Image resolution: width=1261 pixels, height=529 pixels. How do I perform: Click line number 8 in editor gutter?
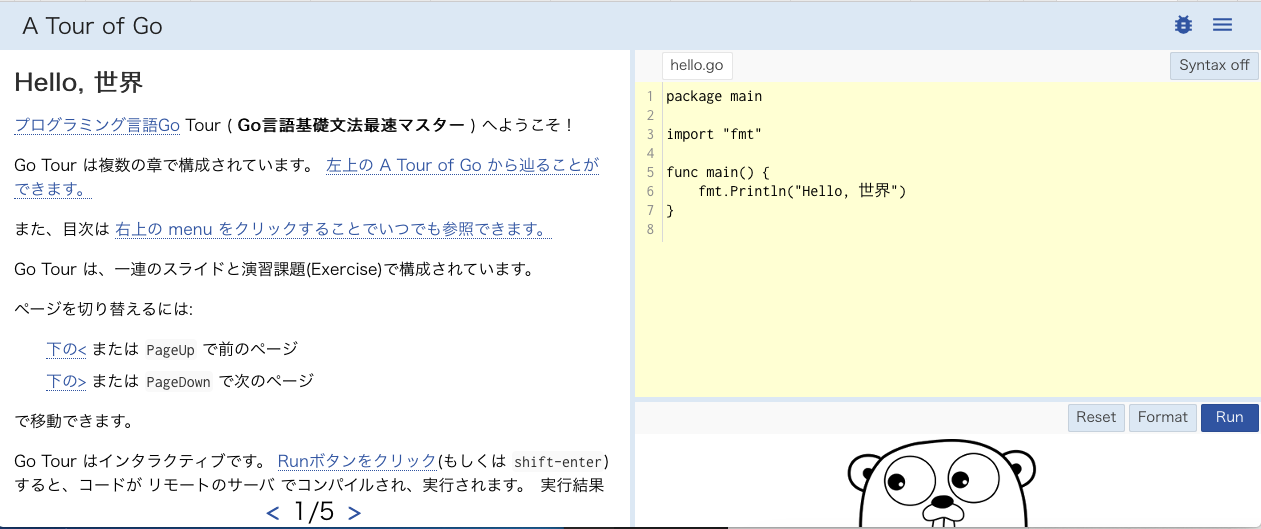pos(649,229)
